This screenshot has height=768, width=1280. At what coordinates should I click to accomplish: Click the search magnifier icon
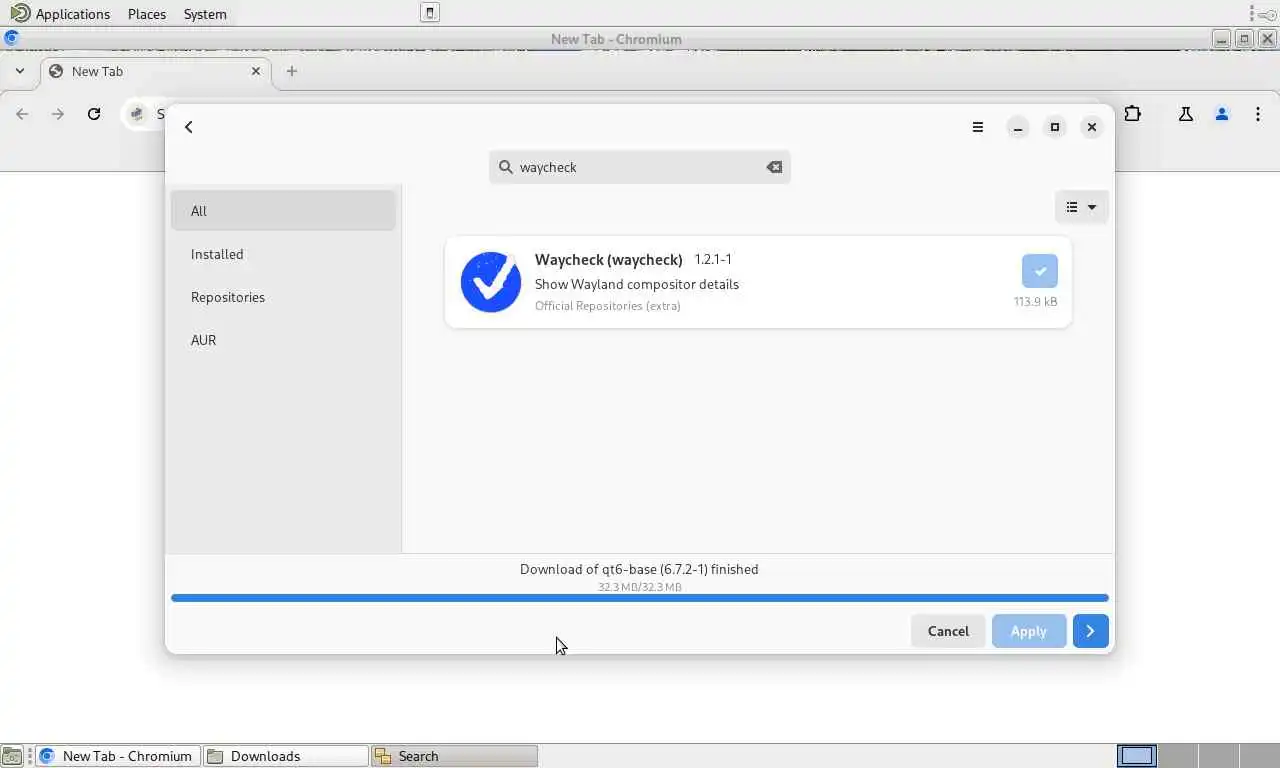click(x=505, y=167)
